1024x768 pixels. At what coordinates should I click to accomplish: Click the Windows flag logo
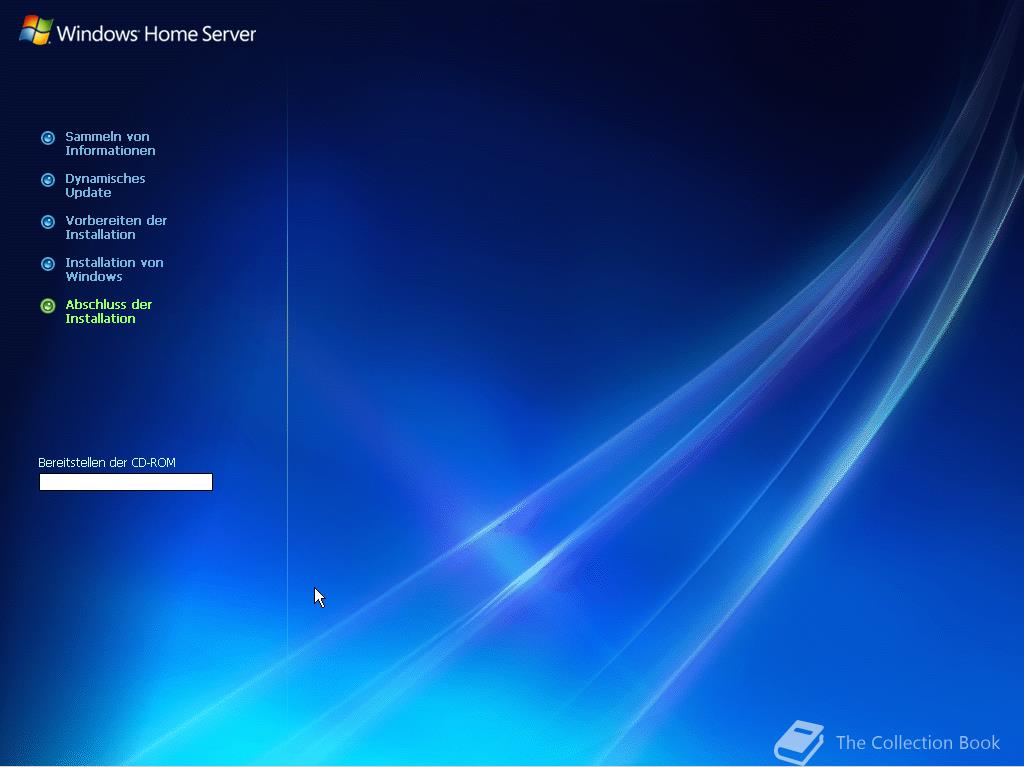click(36, 30)
